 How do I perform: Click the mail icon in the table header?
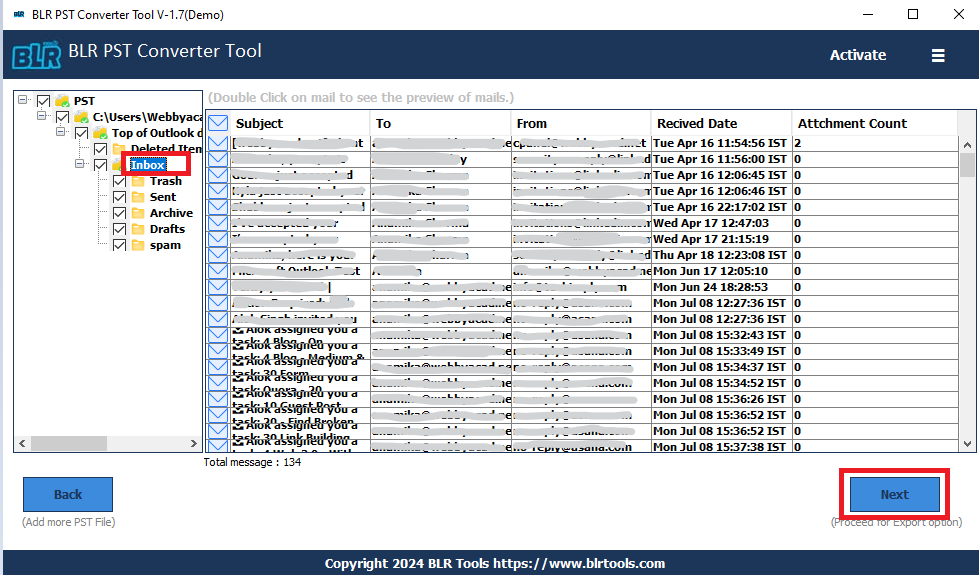coord(218,124)
